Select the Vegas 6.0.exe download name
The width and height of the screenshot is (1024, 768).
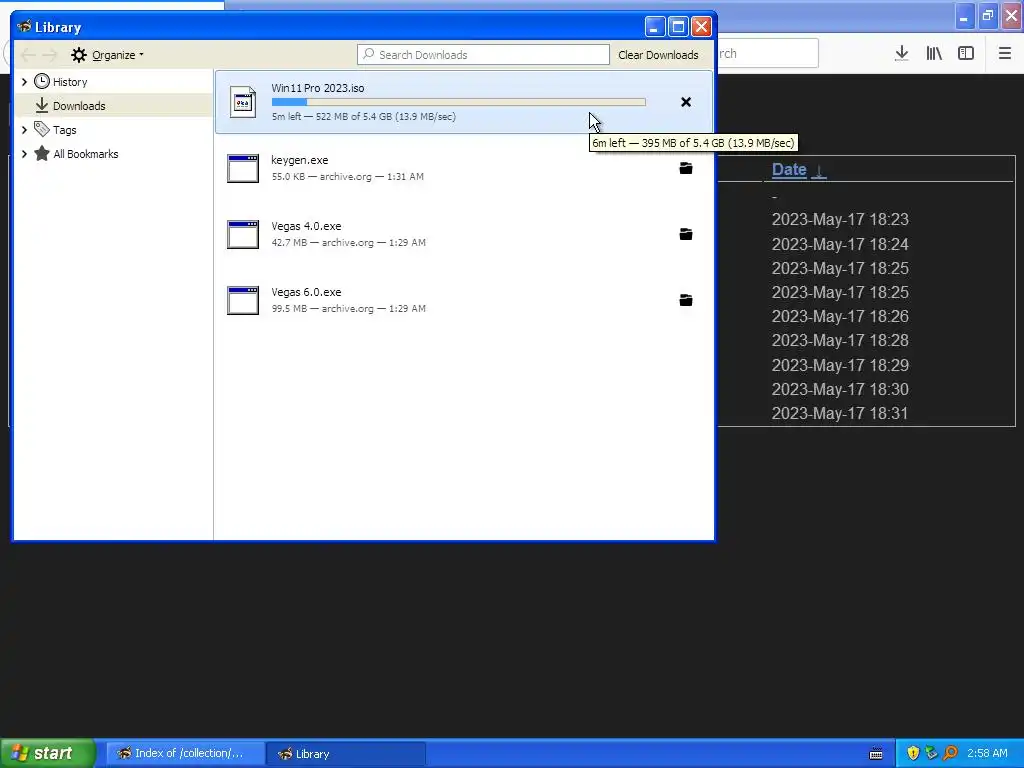coord(306,292)
